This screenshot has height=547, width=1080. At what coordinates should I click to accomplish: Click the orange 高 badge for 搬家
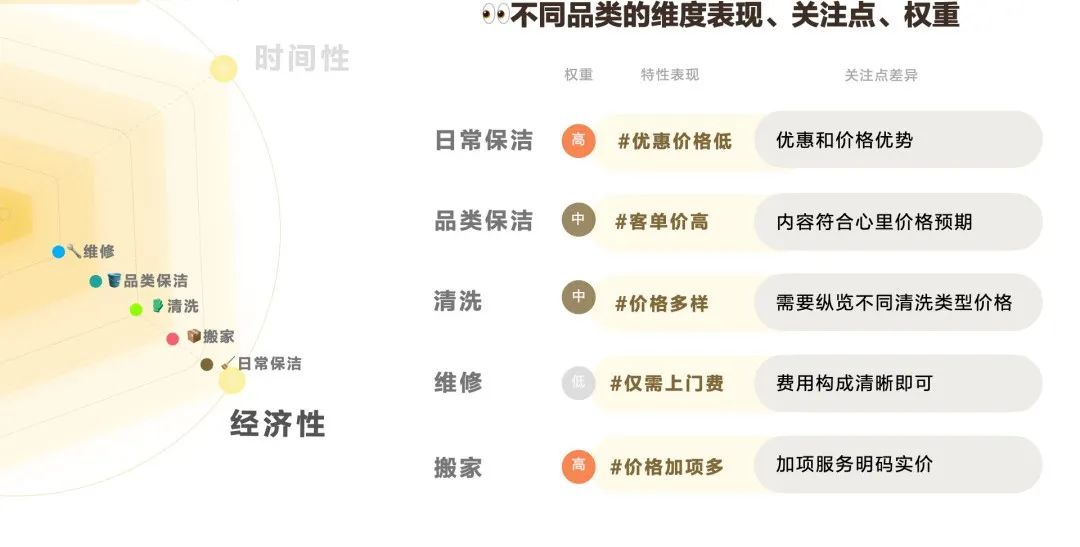[x=579, y=466]
